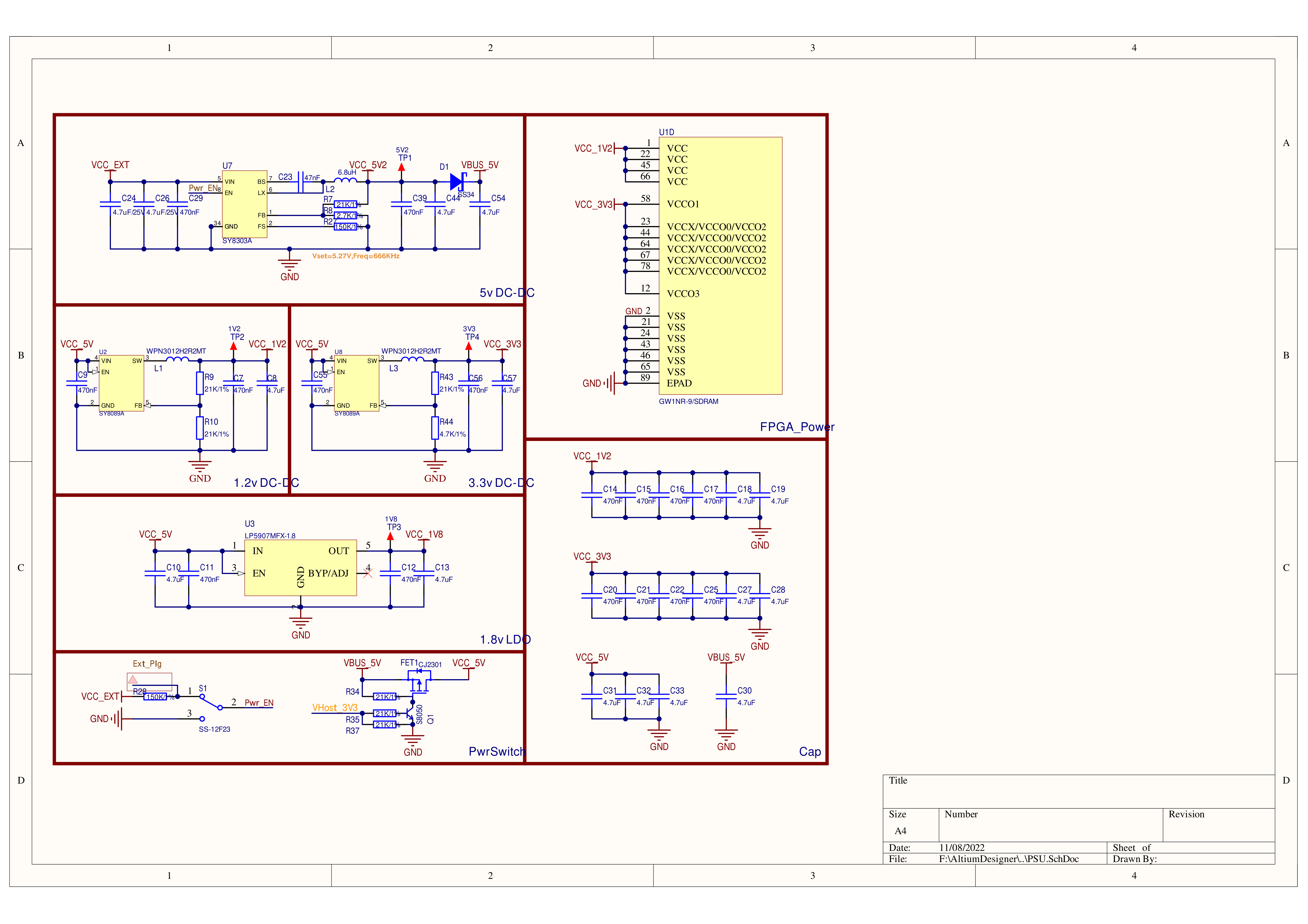Viewport: 1308px width, 924px height.
Task: Select the U2 SY8089A converter chip
Action: pyautogui.click(x=121, y=383)
